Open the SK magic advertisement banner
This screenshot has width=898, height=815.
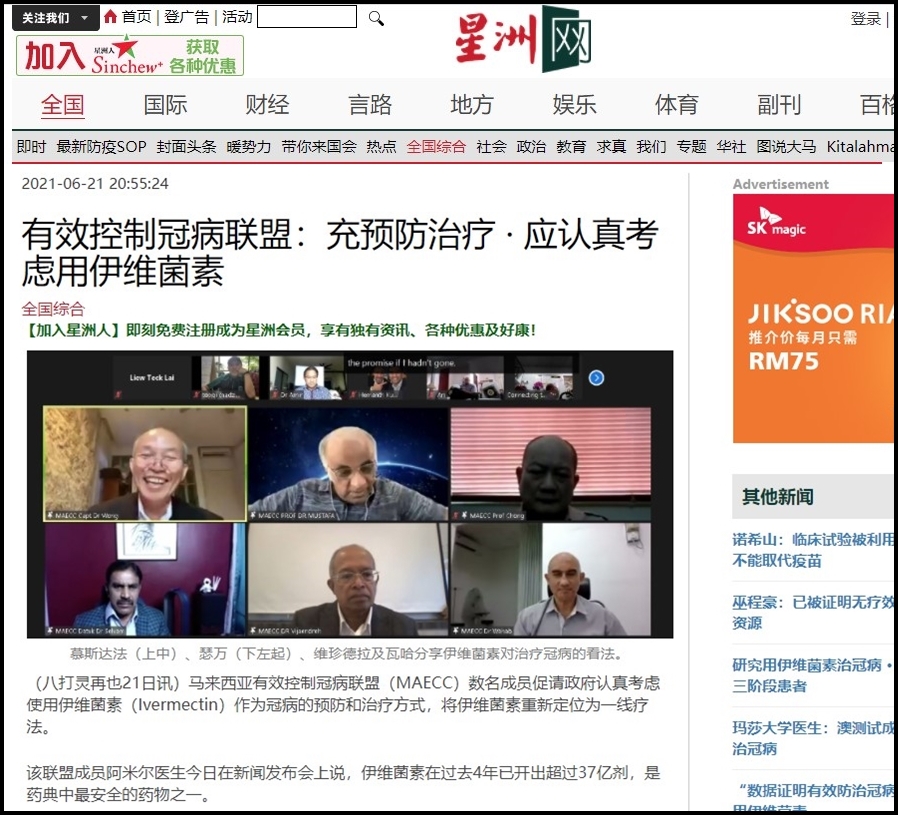pyautogui.click(x=813, y=318)
